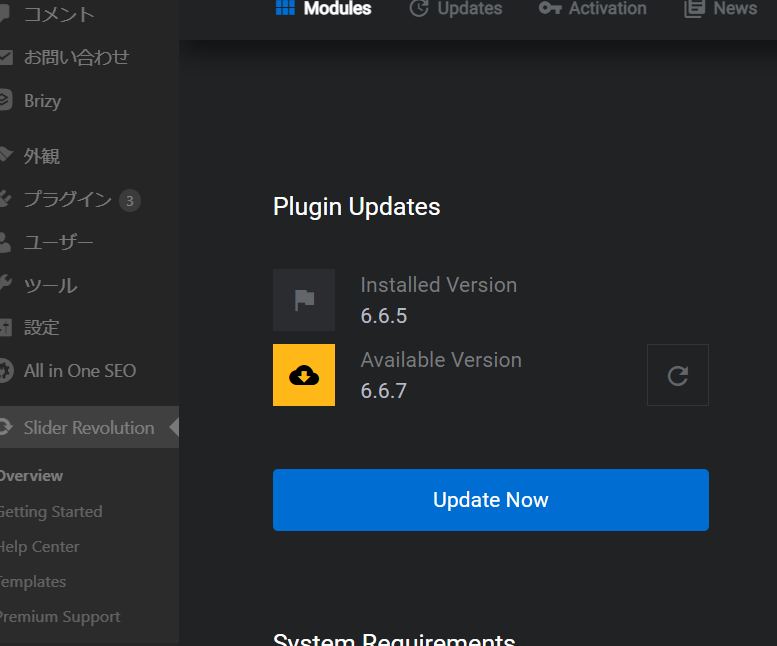The image size is (777, 646).
Task: Open Premium Support submenu link
Action: [x=60, y=617]
